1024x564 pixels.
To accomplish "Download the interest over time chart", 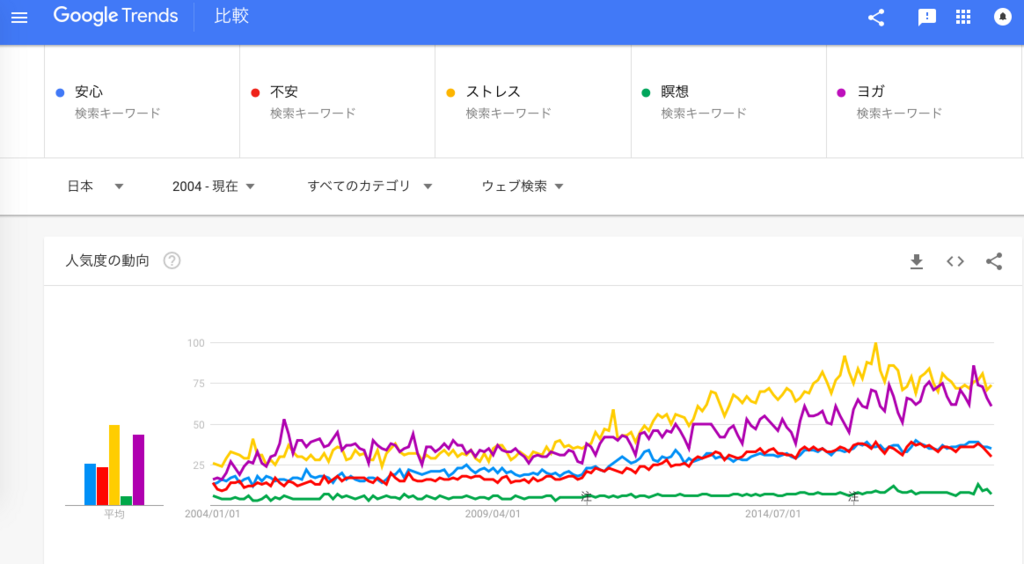I will click(916, 261).
